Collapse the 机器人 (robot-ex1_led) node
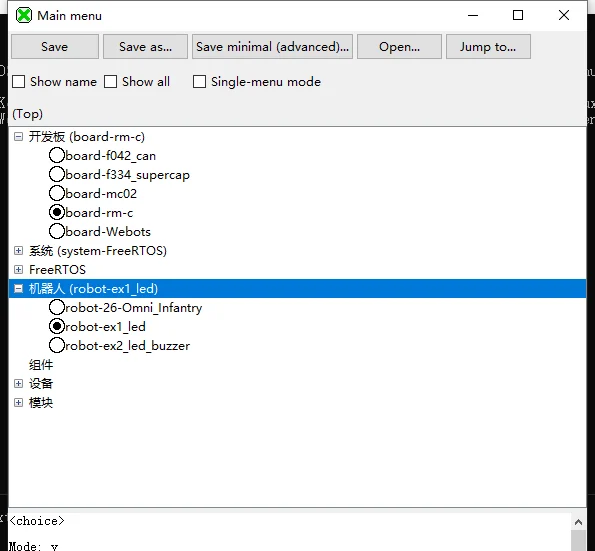The image size is (595, 551). coord(18,288)
